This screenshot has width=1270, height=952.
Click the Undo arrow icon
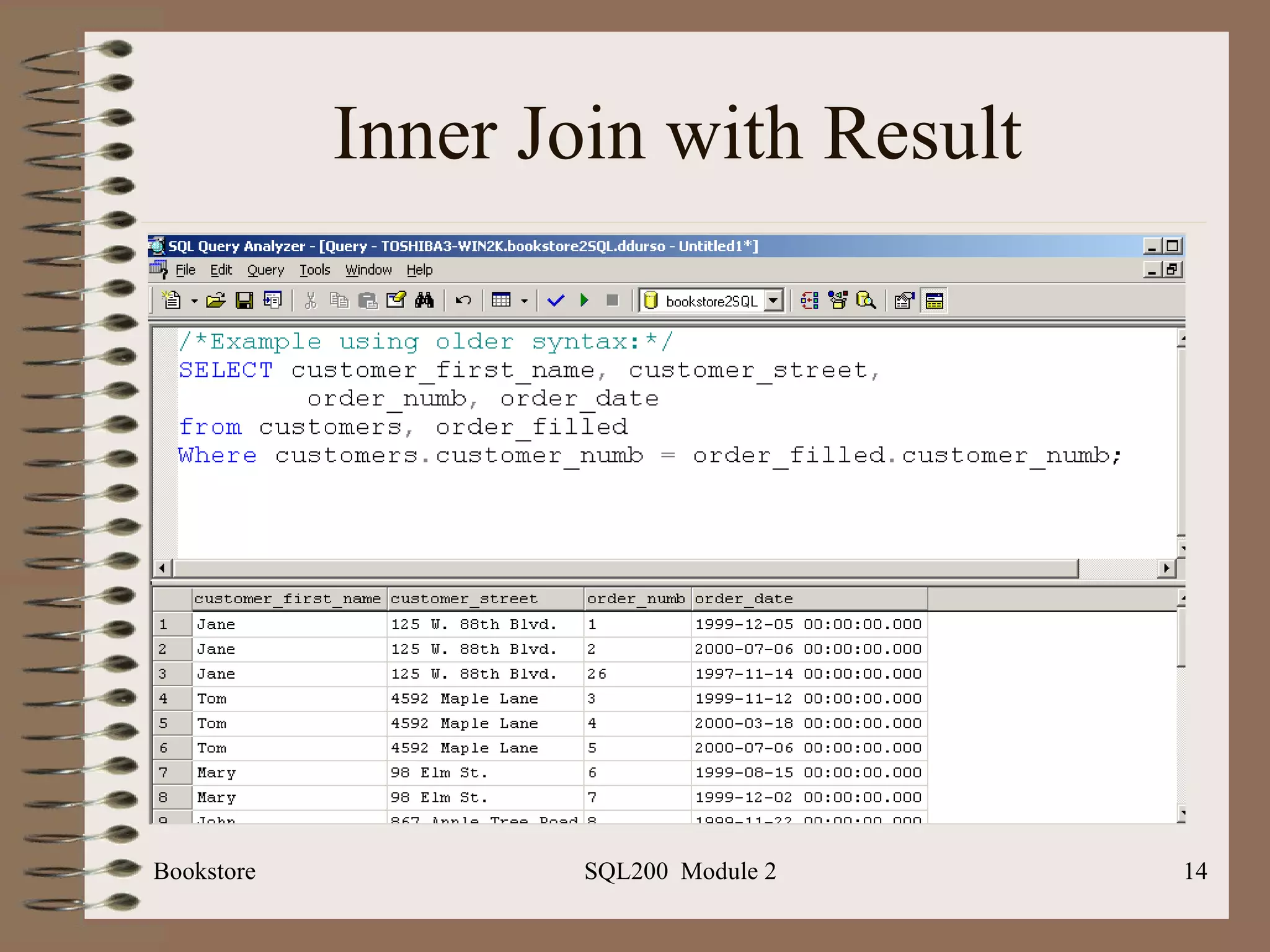(x=463, y=301)
